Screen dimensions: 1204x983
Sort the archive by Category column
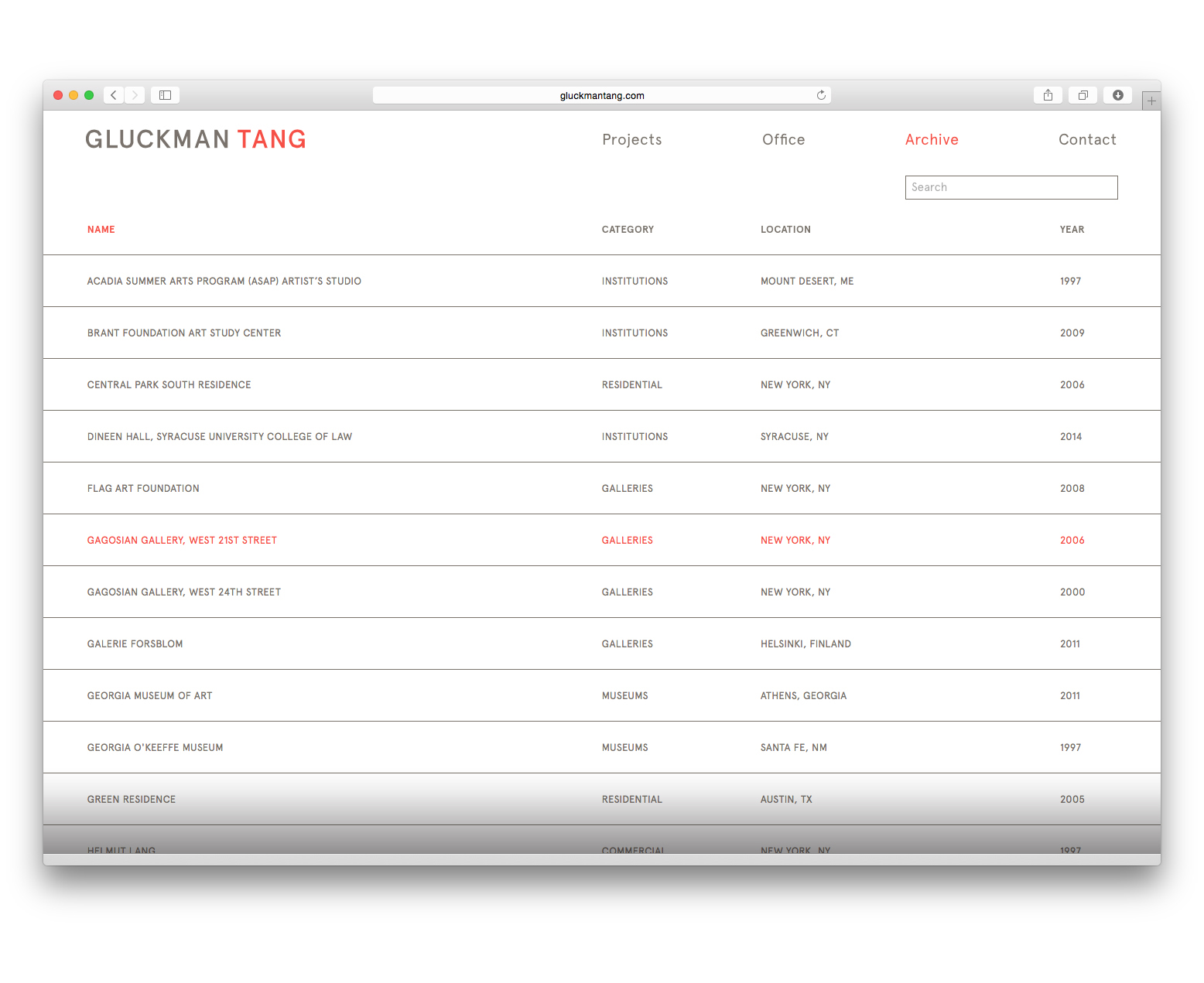click(628, 230)
